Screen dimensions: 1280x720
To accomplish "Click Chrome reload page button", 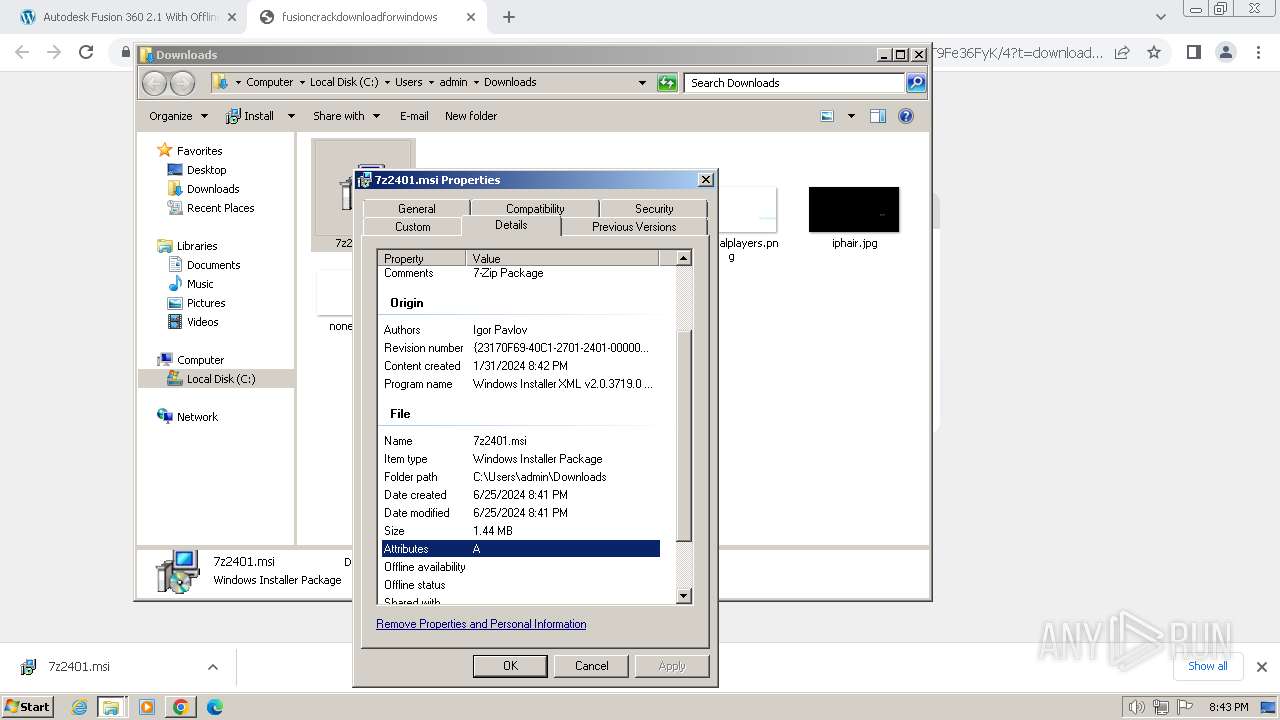I will coord(86,52).
